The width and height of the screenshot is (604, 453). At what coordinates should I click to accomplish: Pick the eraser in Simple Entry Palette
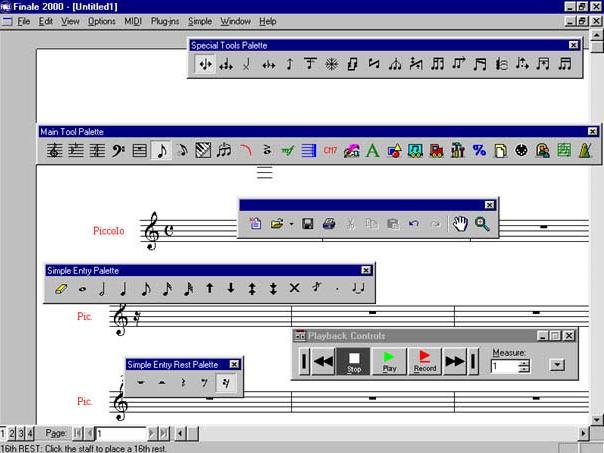click(x=61, y=289)
